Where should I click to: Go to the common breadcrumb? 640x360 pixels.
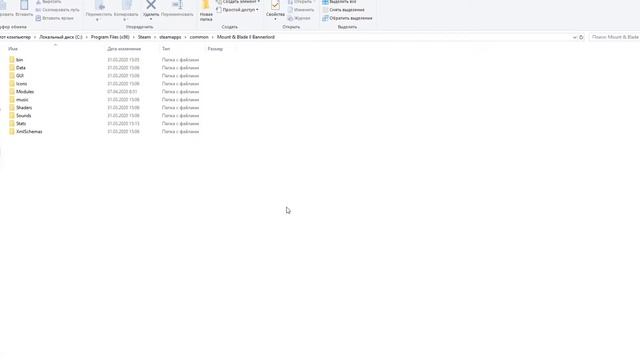(x=199, y=37)
